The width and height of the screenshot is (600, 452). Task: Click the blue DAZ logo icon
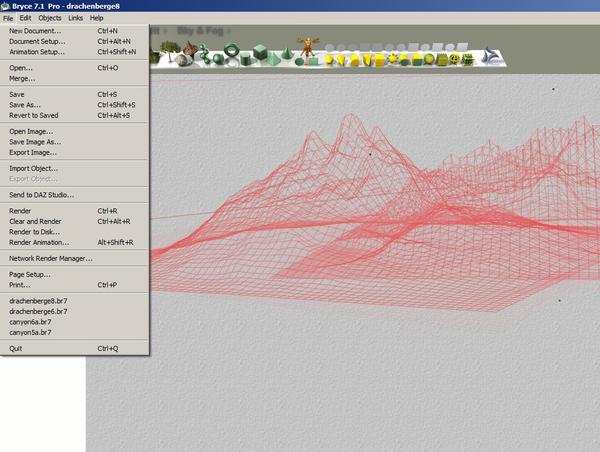[x=491, y=57]
